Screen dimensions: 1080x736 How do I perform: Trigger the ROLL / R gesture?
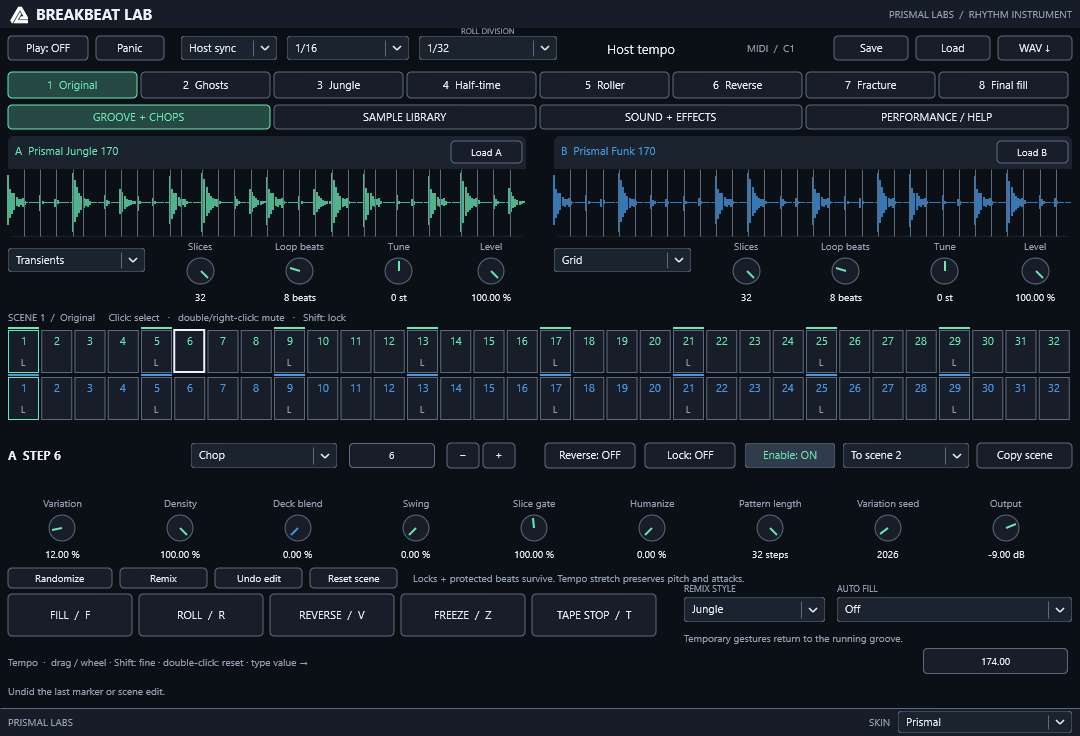(200, 615)
